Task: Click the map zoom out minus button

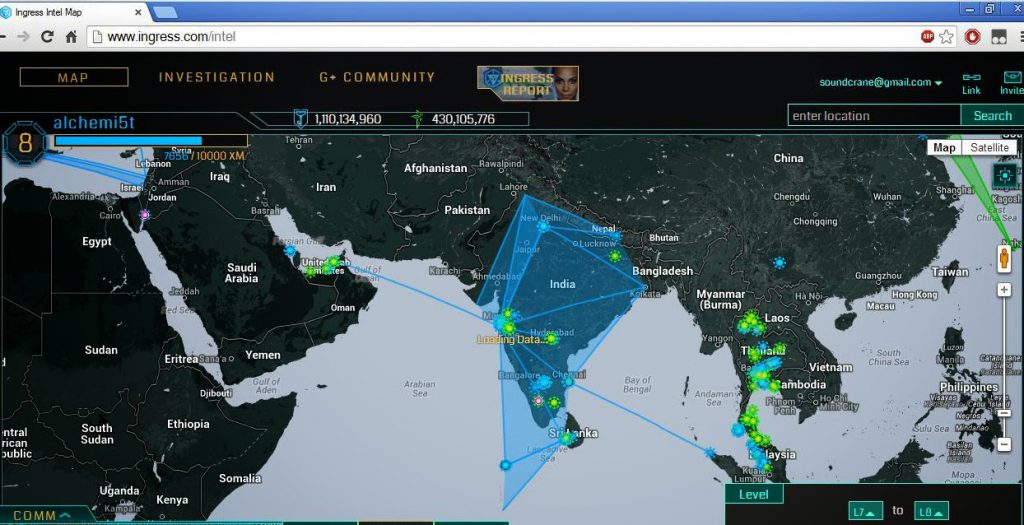Action: pos(1004,443)
